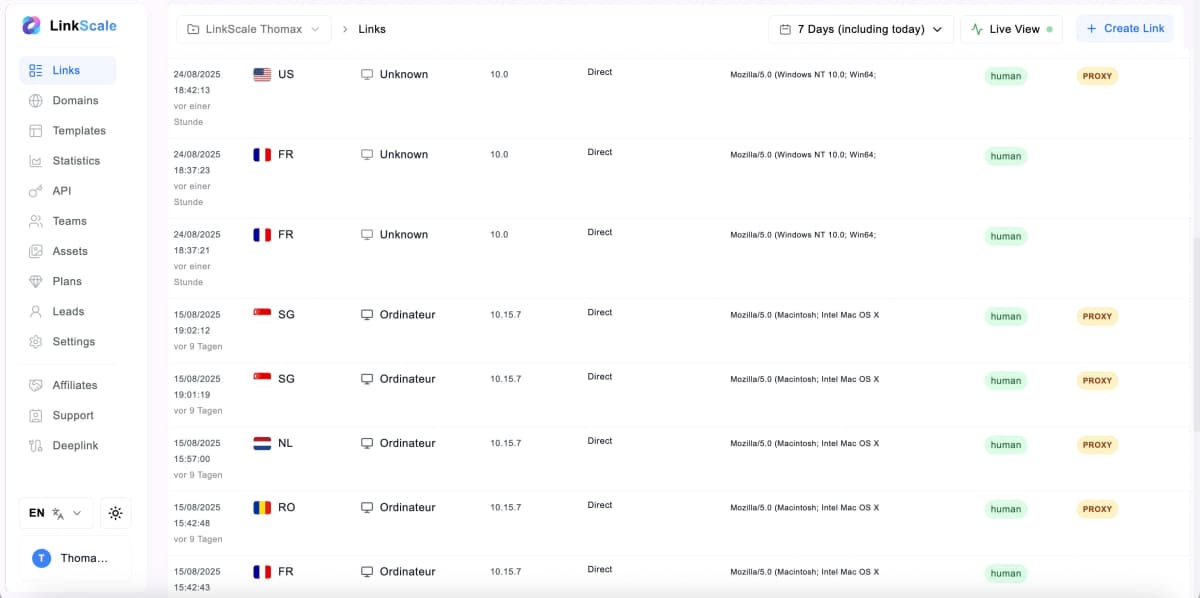Select Links in the sidebar menu
Screen dimensions: 1200x598
(x=68, y=70)
